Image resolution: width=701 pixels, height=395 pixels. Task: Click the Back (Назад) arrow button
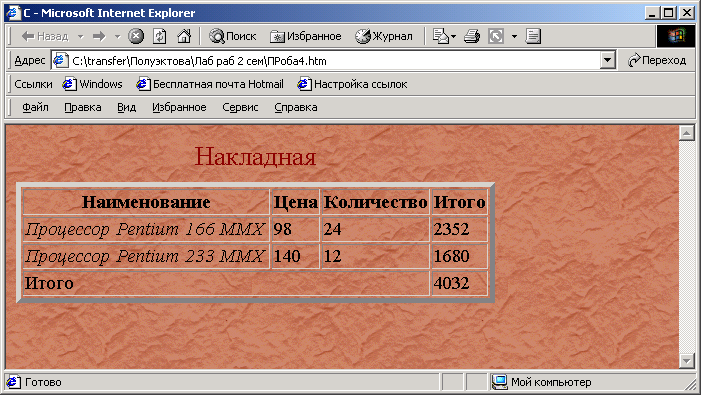pos(45,36)
